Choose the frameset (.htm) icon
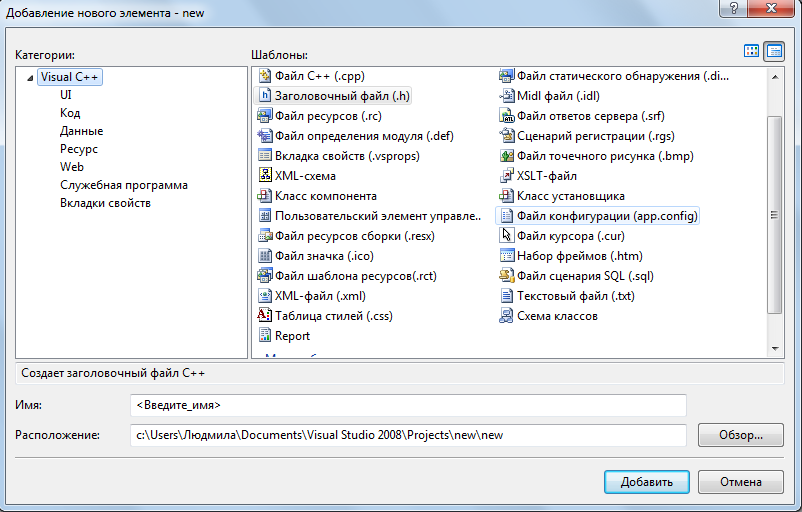Screen dimensions: 802x512 point(506,256)
